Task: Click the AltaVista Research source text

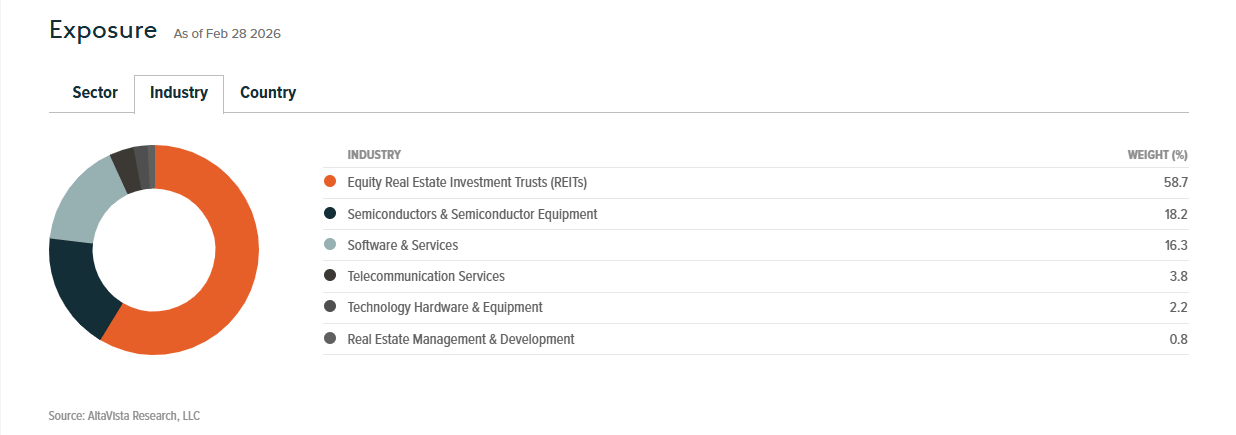Action: (124, 415)
